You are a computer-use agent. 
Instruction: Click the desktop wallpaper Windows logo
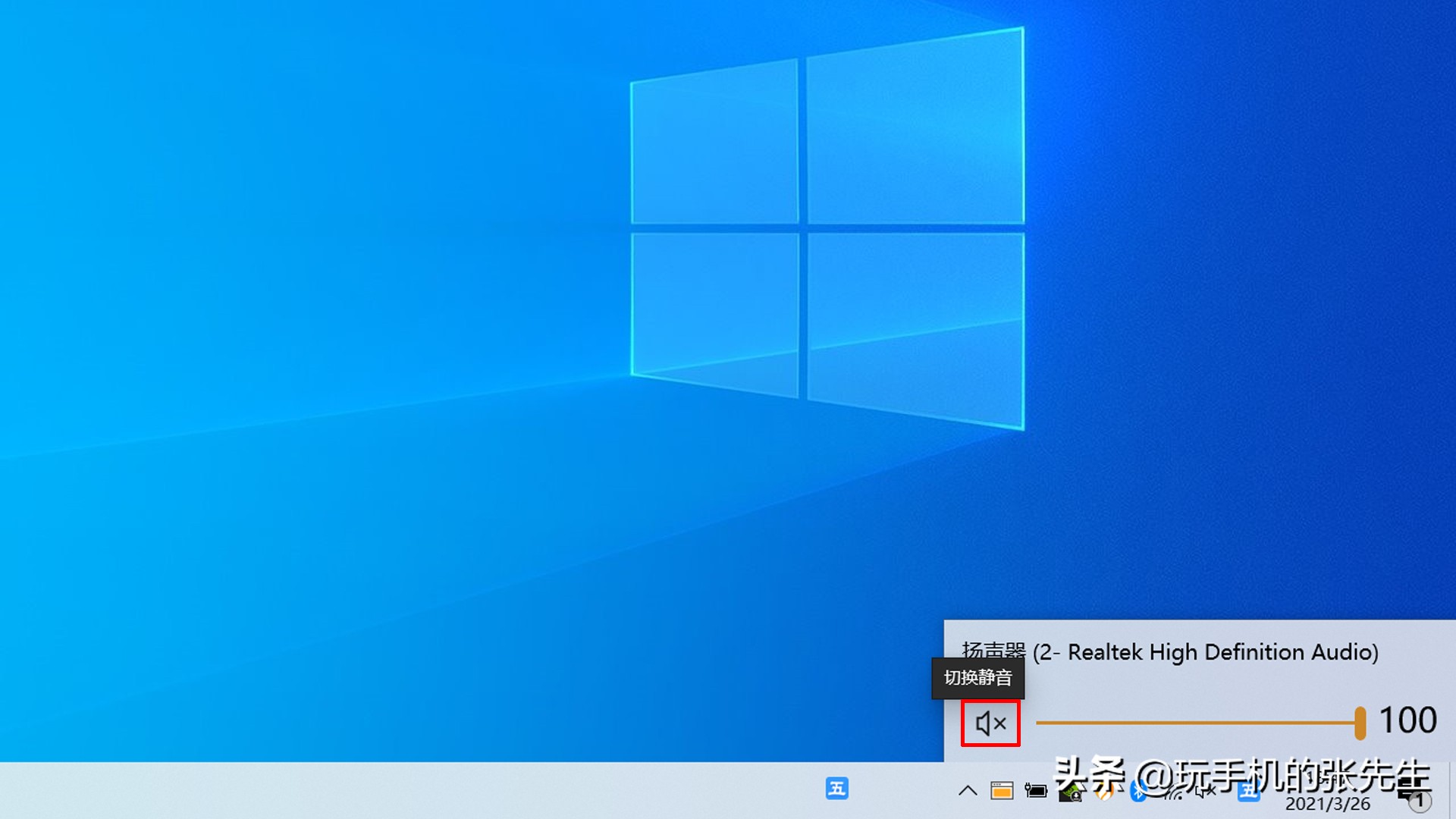[x=827, y=227]
